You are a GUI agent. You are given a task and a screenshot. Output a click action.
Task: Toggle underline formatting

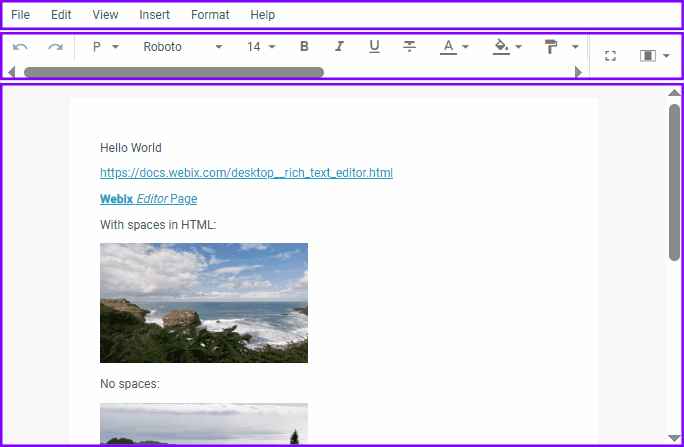(x=374, y=47)
